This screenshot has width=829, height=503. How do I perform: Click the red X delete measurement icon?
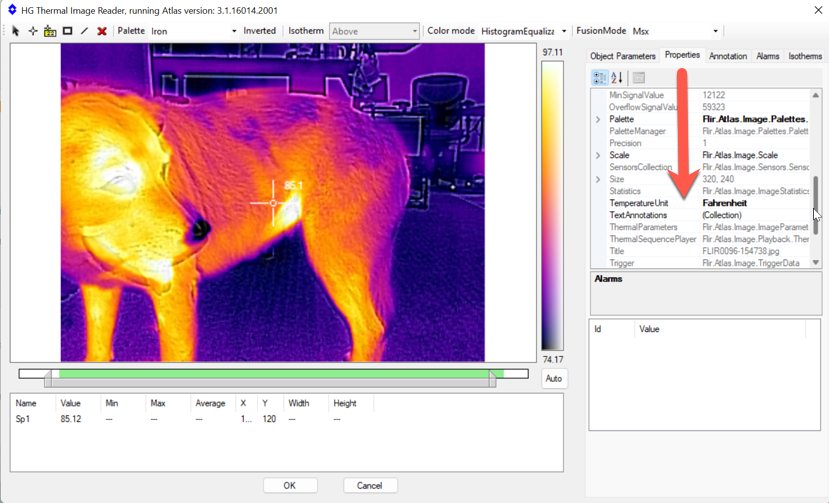[102, 31]
